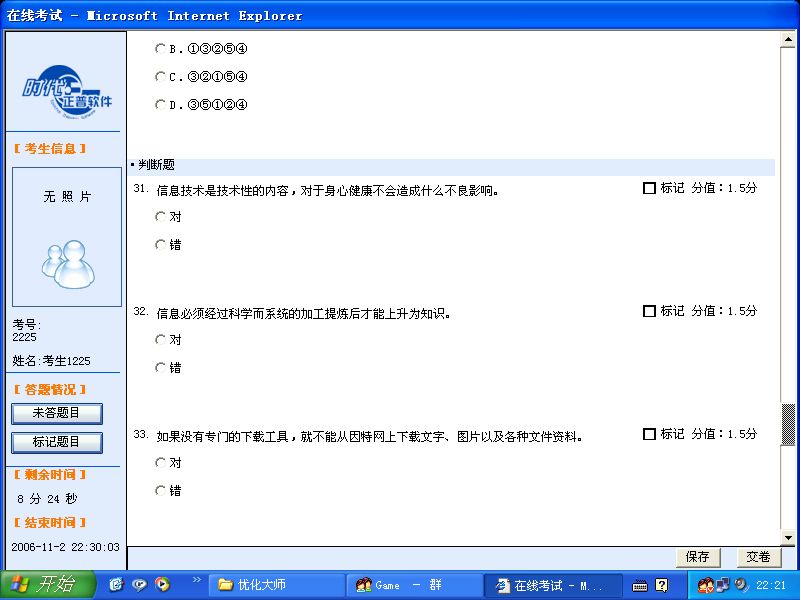The image size is (800, 600).
Task: Click the candidate photo placeholder avatar
Action: coord(66,259)
